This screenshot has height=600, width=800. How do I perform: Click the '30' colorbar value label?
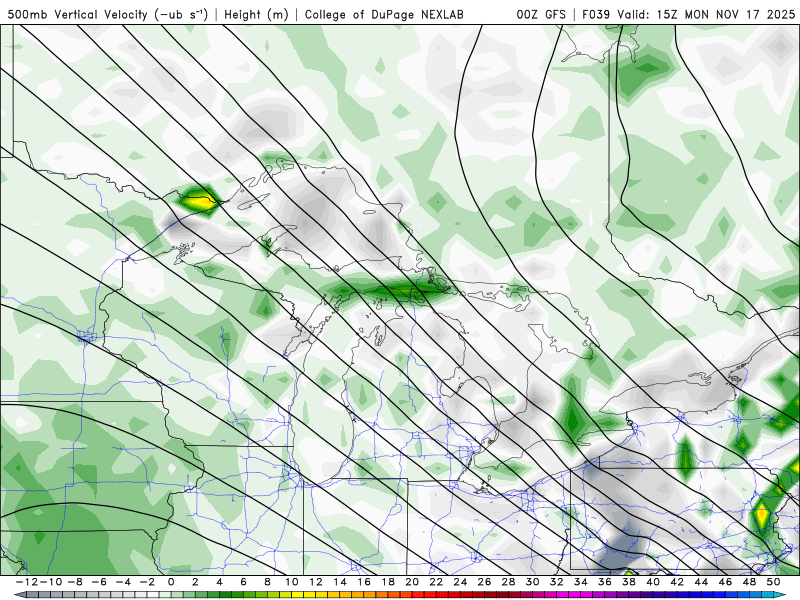point(533,582)
